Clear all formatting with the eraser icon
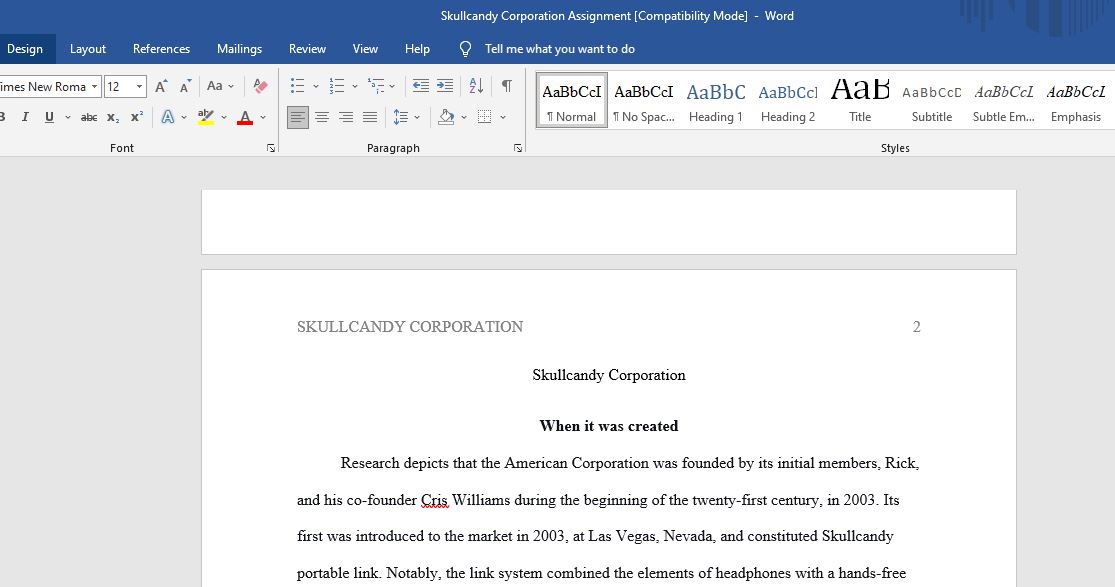This screenshot has height=587, width=1115. click(260, 86)
